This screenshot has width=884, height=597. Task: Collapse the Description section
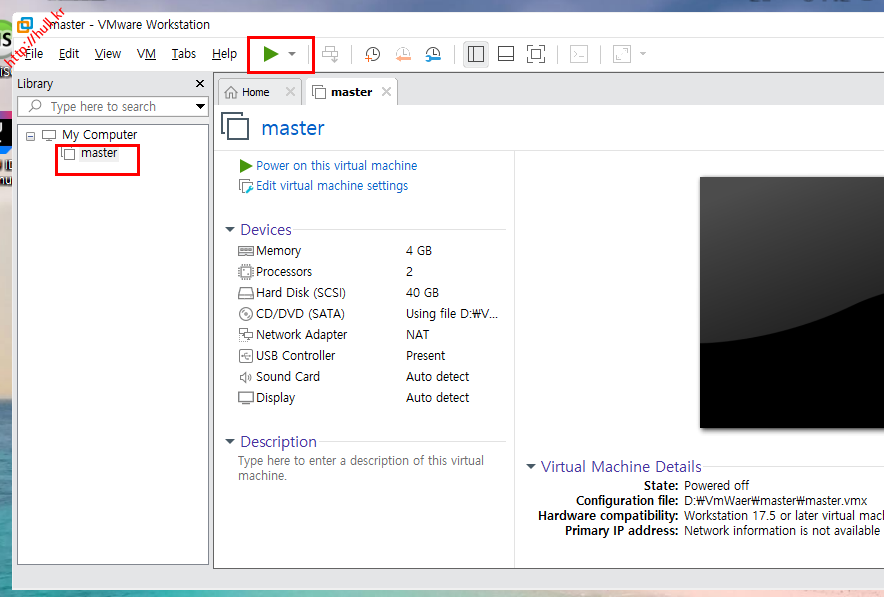230,441
